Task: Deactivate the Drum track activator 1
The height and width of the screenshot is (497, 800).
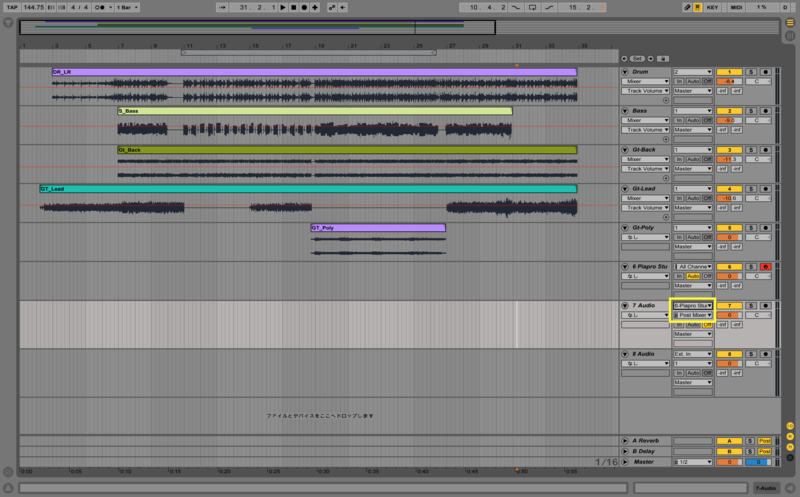Action: 729,72
